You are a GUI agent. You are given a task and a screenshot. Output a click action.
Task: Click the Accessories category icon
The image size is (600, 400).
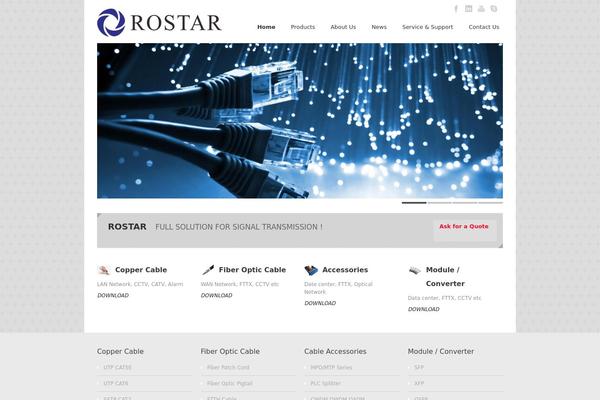(311, 270)
